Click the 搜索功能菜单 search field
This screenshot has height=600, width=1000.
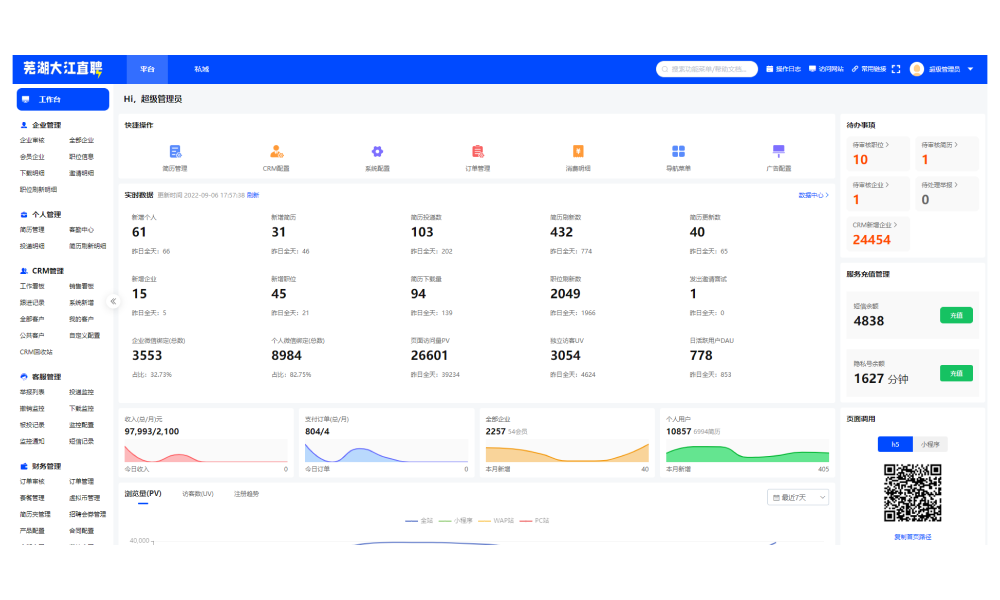tap(708, 69)
